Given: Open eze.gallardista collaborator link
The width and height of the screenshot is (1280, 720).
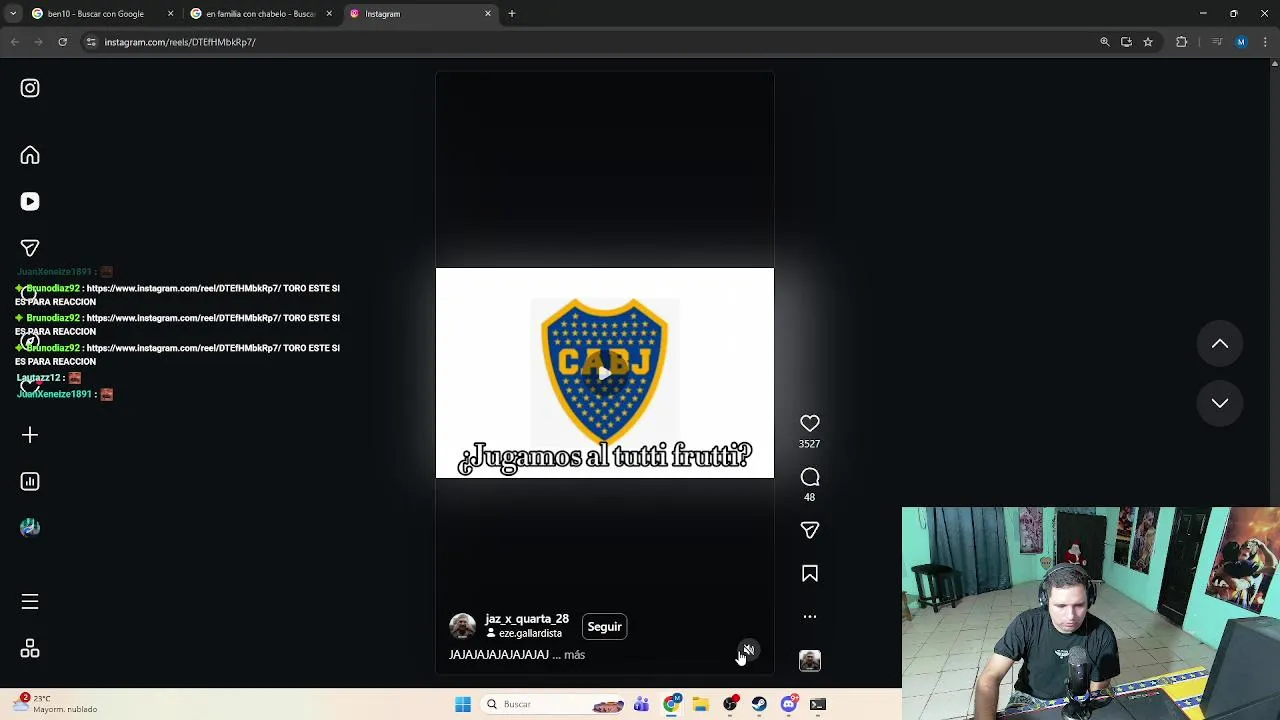Looking at the screenshot, I should (530, 634).
